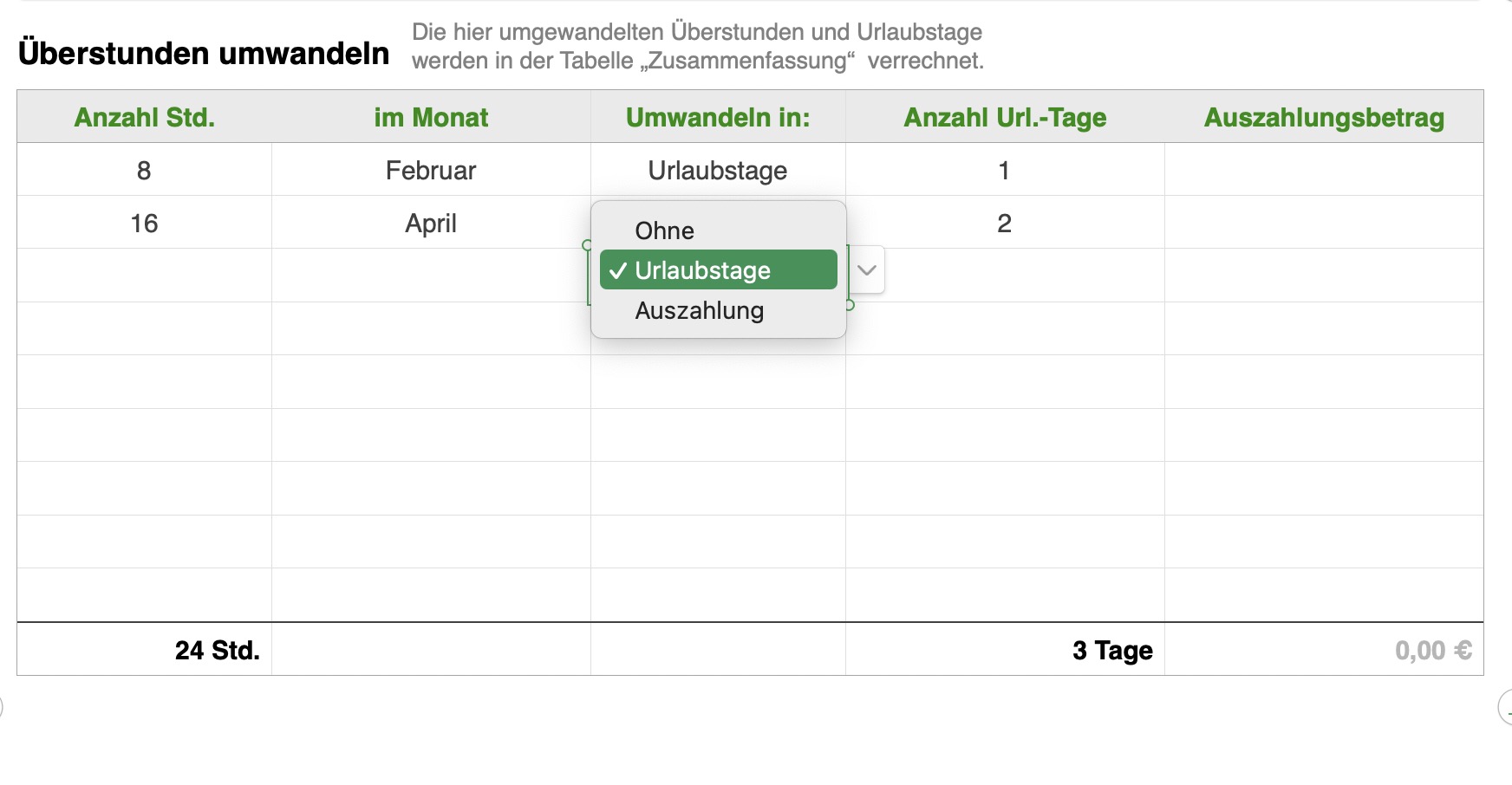Click the 'Überstunden umwandeln' table title

pos(204,53)
